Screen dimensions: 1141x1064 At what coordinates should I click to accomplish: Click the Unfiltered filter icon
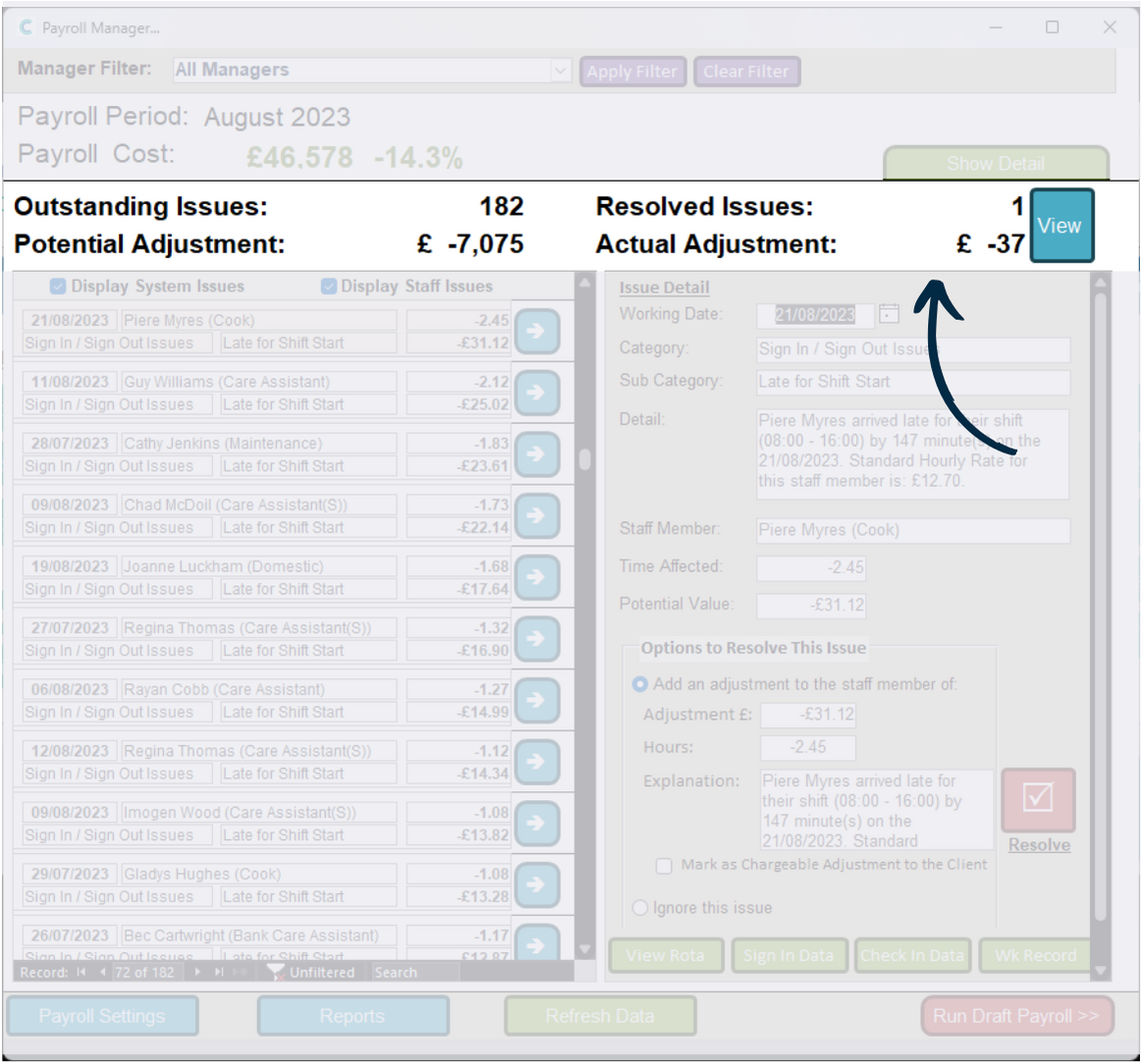pos(275,972)
